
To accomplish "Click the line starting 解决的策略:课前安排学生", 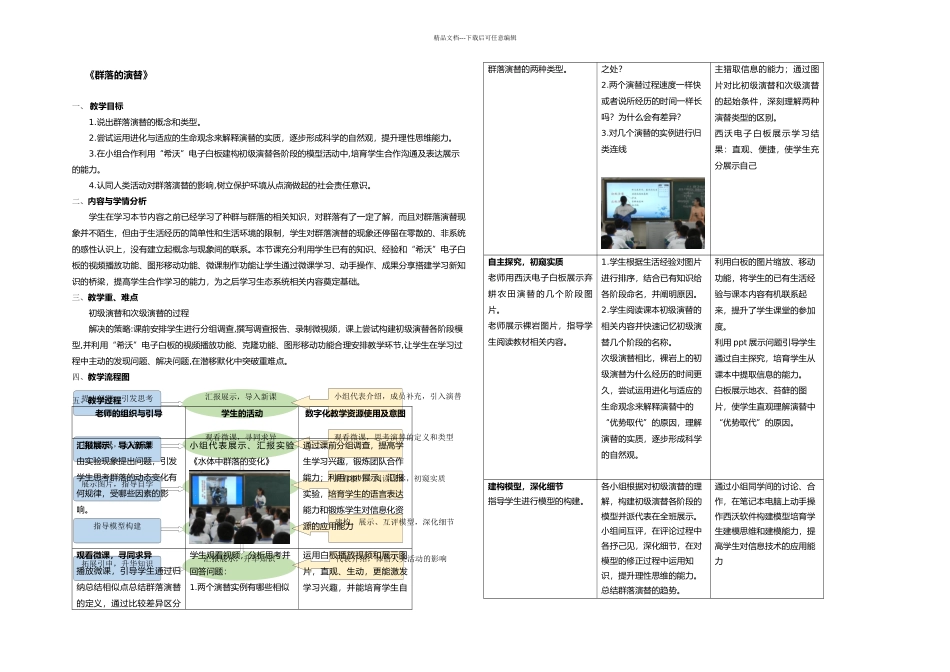I will [x=276, y=329].
